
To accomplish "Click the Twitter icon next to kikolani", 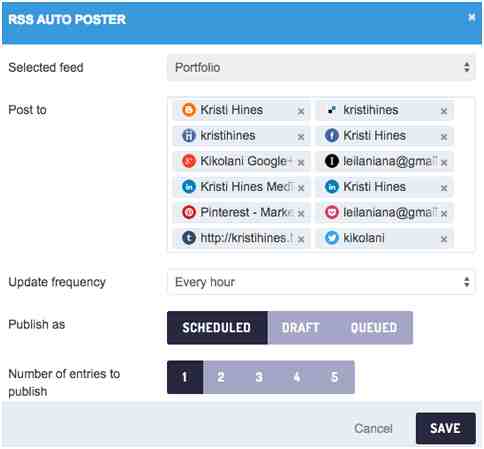I will click(x=332, y=238).
